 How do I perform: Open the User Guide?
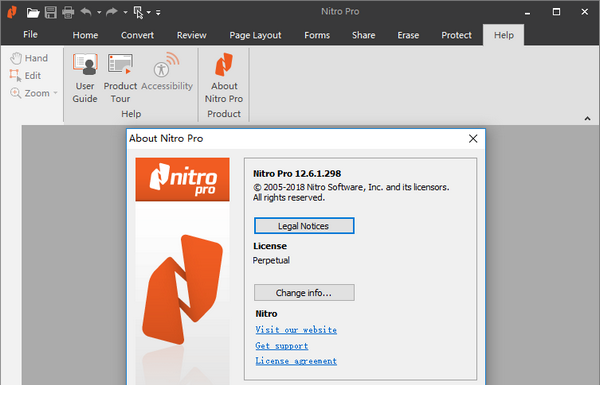pyautogui.click(x=85, y=78)
